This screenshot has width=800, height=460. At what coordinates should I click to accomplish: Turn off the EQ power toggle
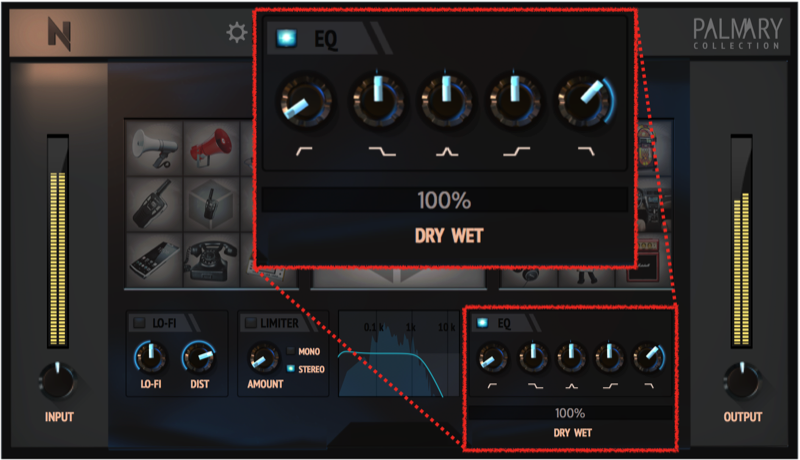point(482,323)
